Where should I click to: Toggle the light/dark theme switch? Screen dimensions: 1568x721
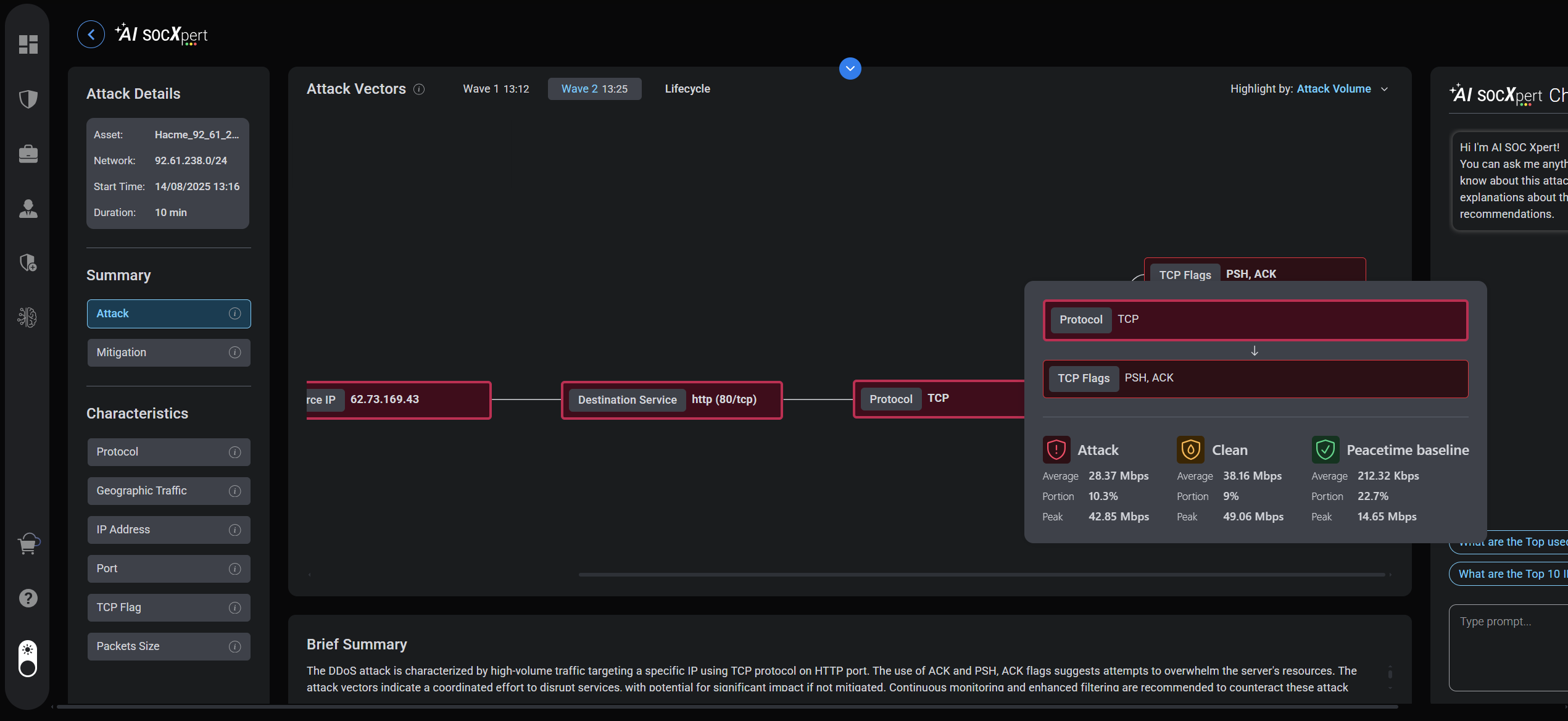point(28,659)
